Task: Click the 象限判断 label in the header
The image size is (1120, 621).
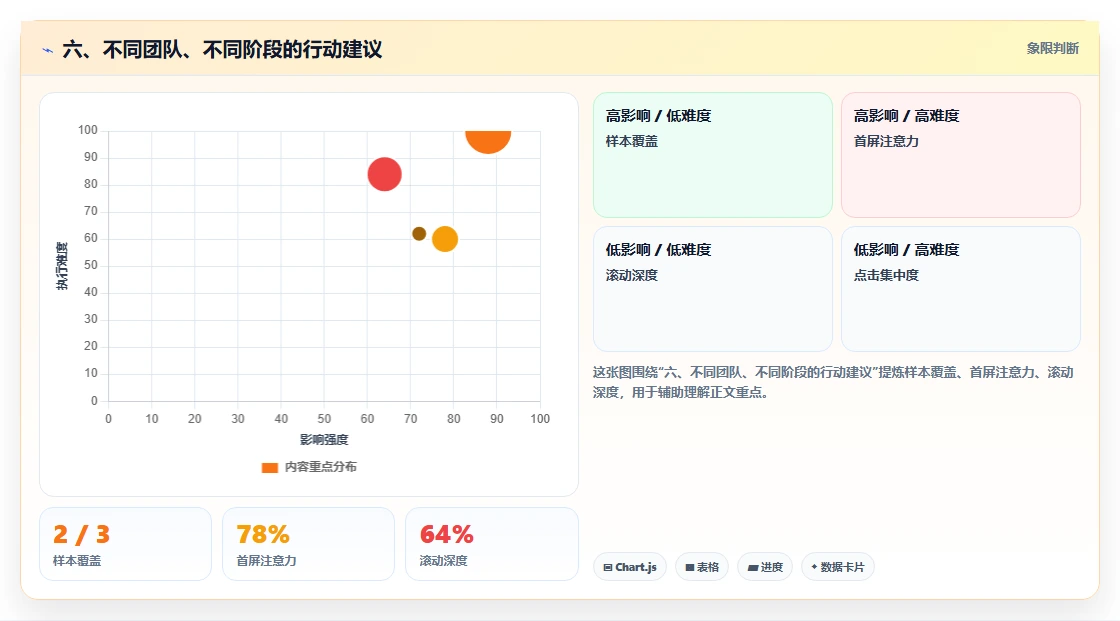Action: [x=1052, y=49]
